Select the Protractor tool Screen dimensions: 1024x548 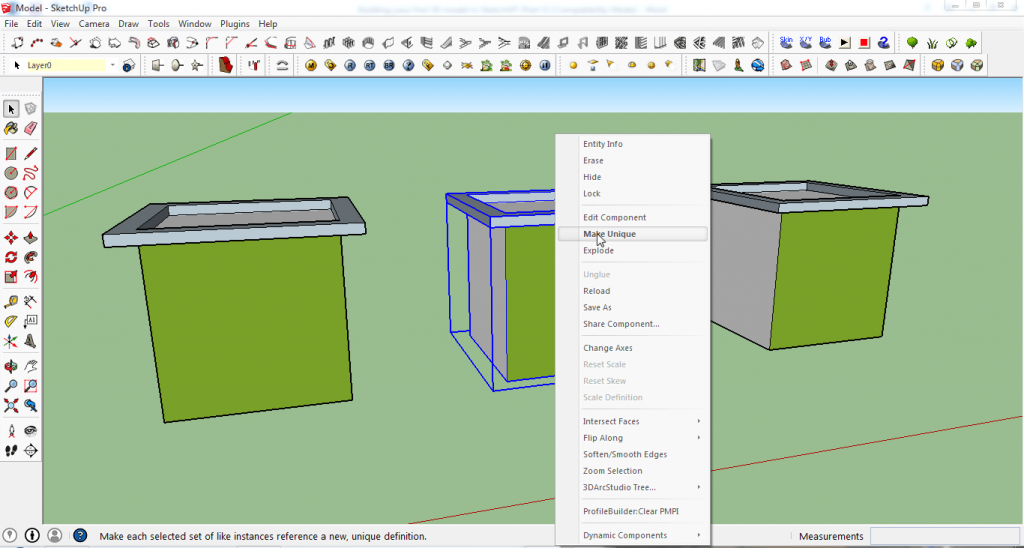coord(11,321)
